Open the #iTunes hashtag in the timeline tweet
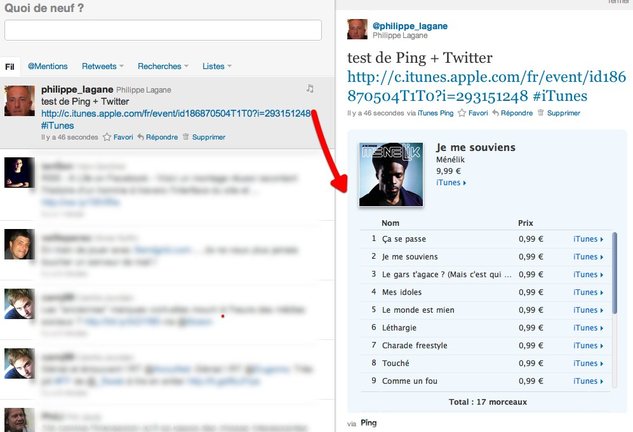The image size is (633, 432). [58, 125]
